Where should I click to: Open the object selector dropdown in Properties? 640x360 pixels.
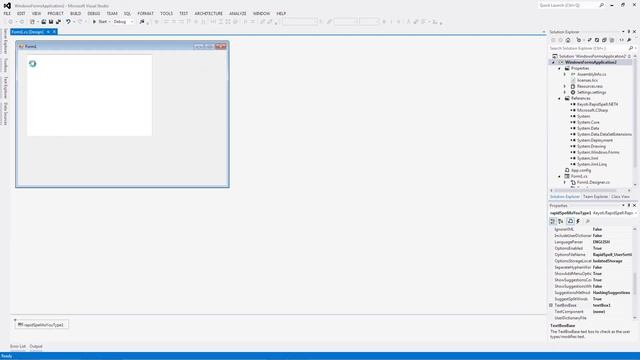coord(636,213)
